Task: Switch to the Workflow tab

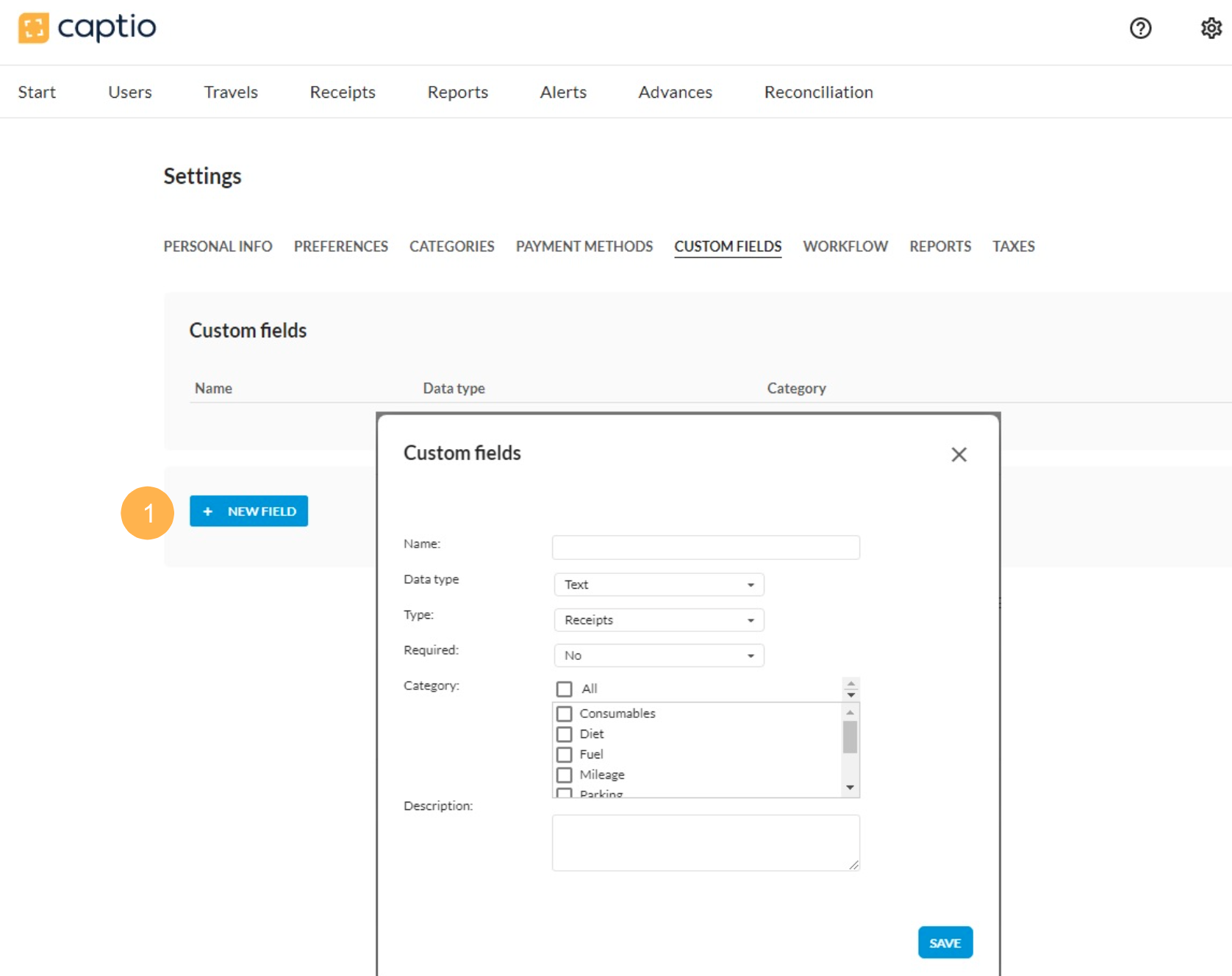Action: click(845, 246)
